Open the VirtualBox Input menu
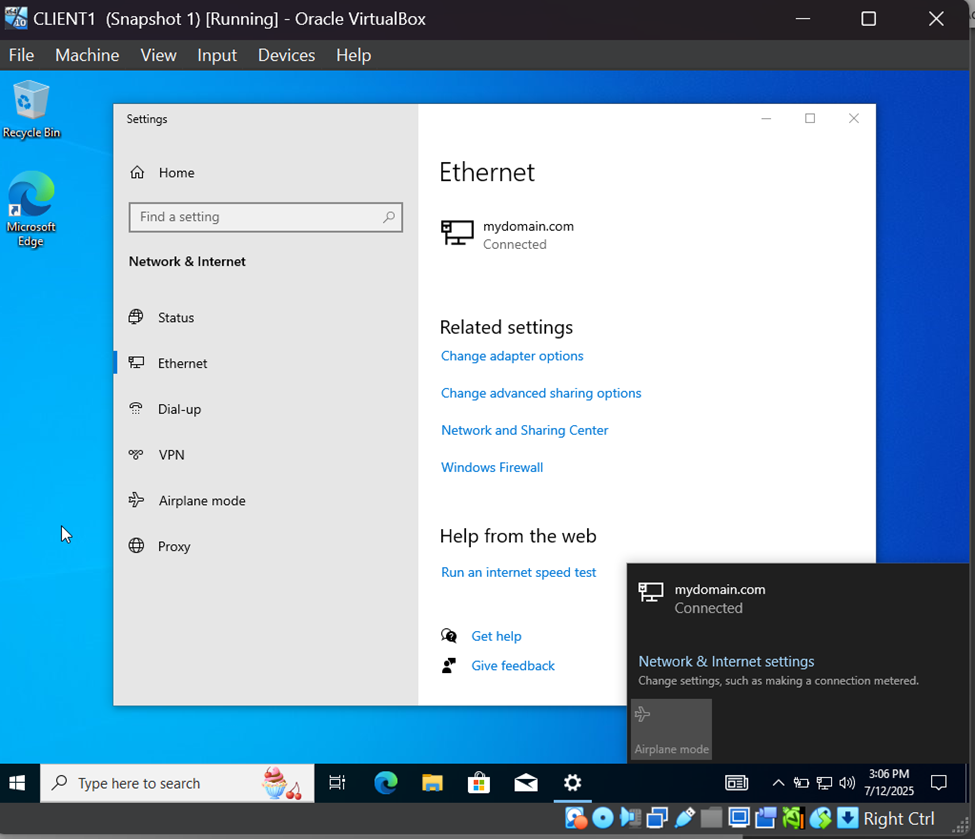This screenshot has height=839, width=975. pyautogui.click(x=216, y=55)
